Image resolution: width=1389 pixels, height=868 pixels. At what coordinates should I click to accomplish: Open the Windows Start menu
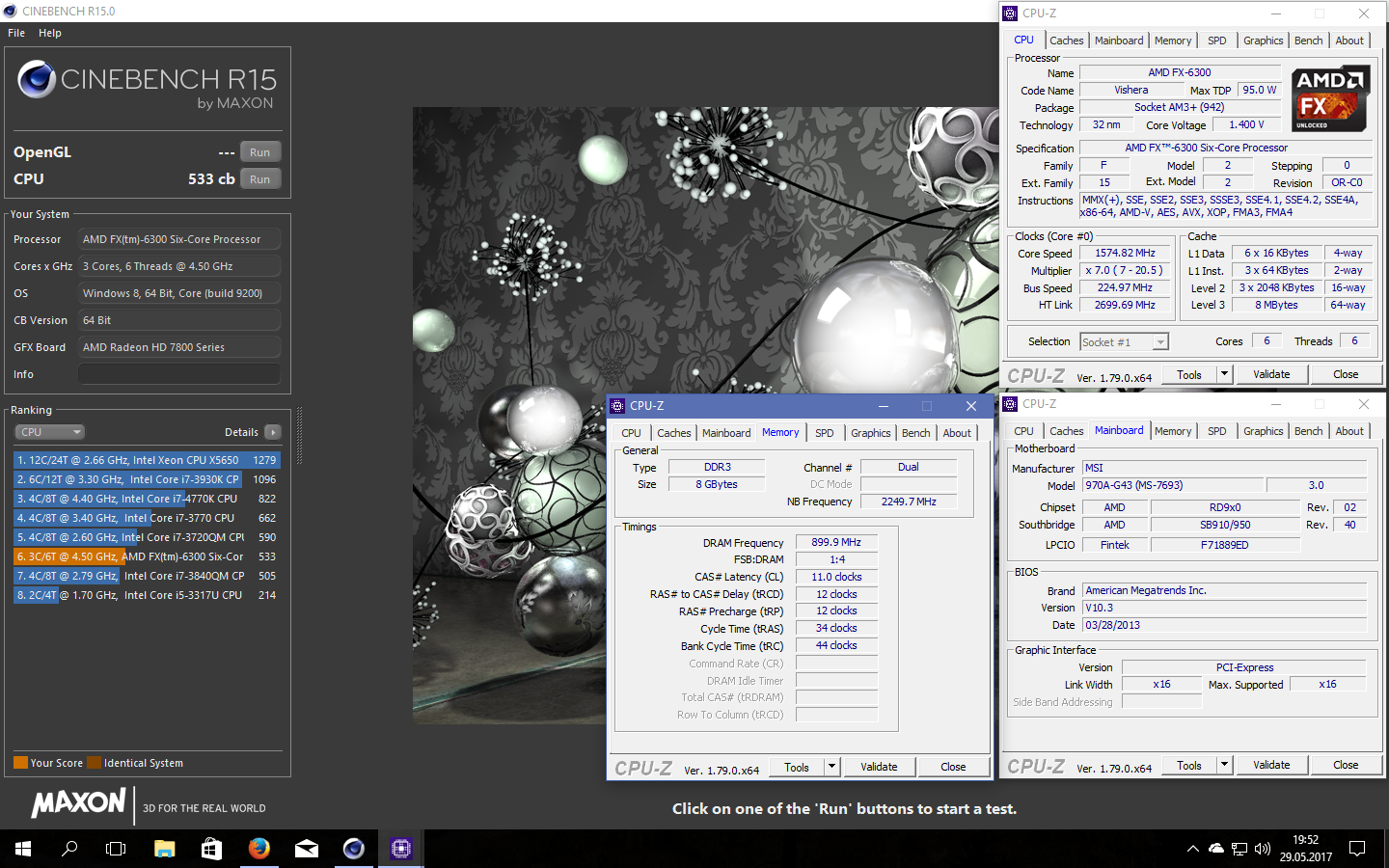pos(23,849)
